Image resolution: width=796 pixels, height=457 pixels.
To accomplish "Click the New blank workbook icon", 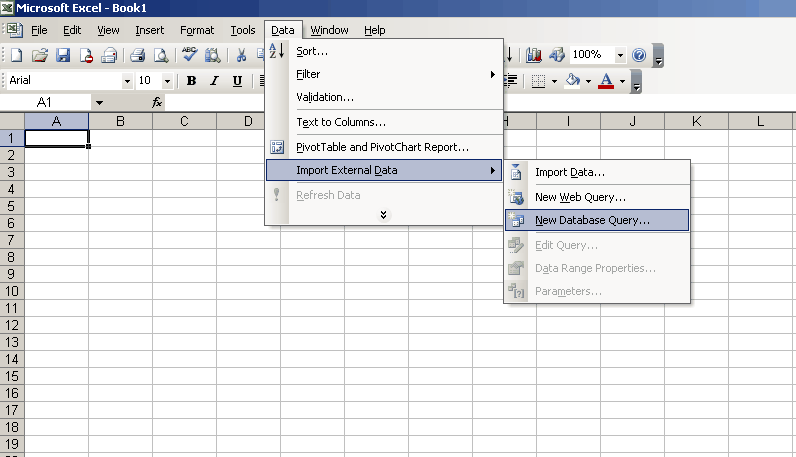I will click(x=16, y=55).
